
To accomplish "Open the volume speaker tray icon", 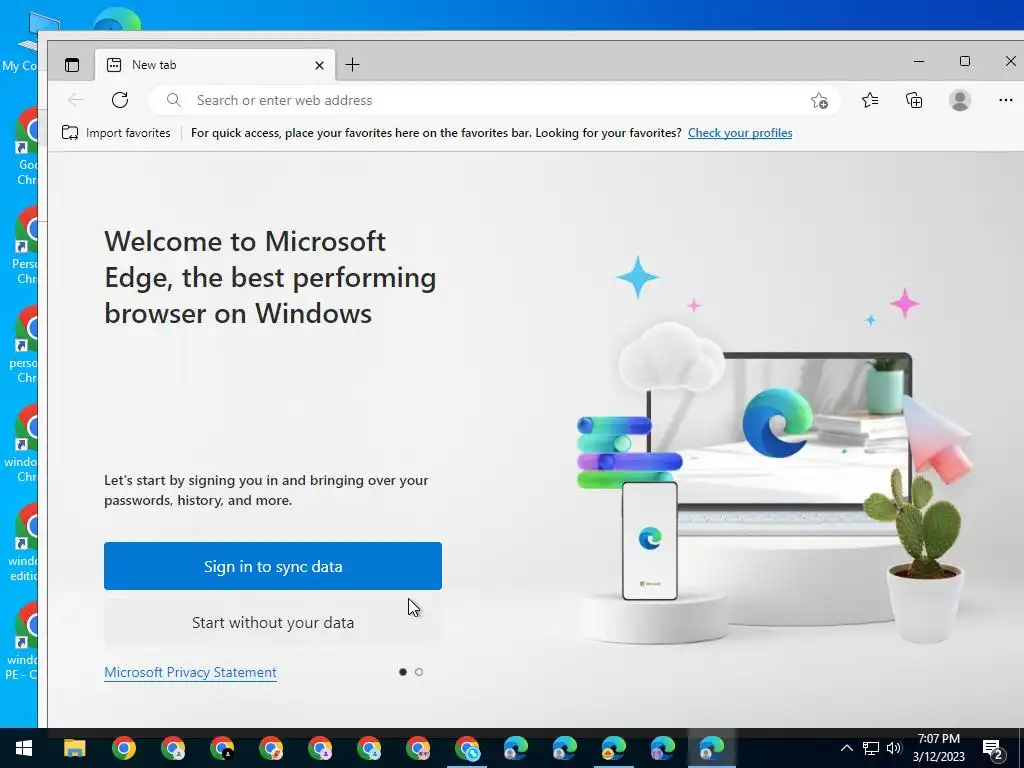I will pos(894,748).
